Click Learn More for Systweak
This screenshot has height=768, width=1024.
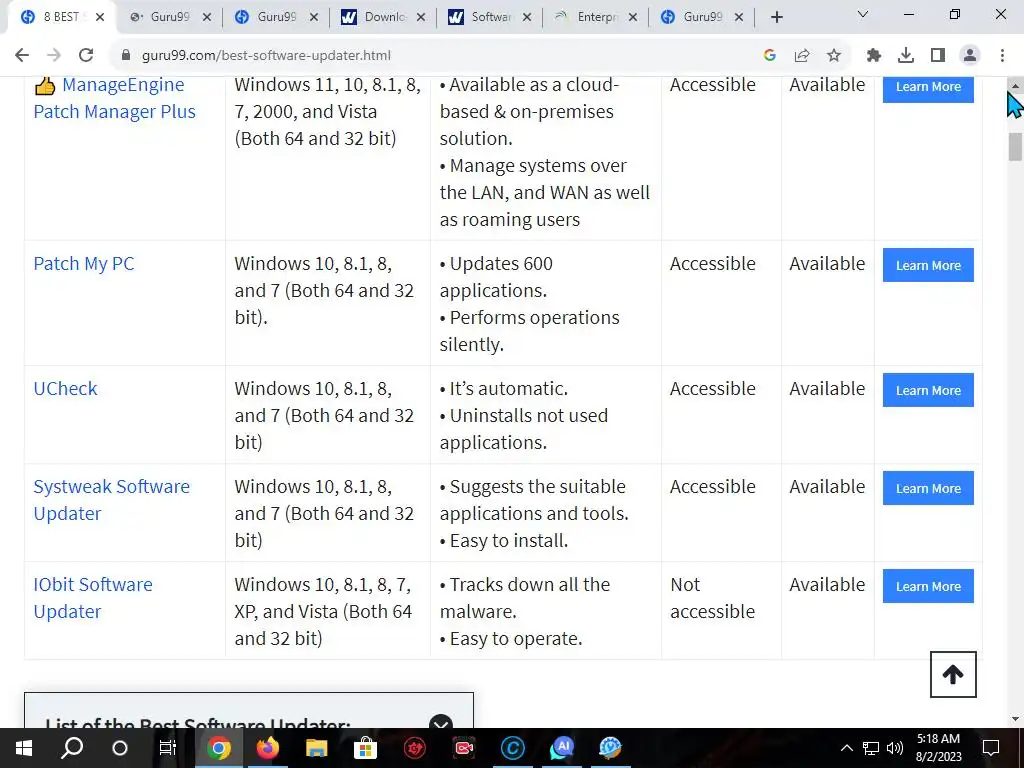coord(928,488)
